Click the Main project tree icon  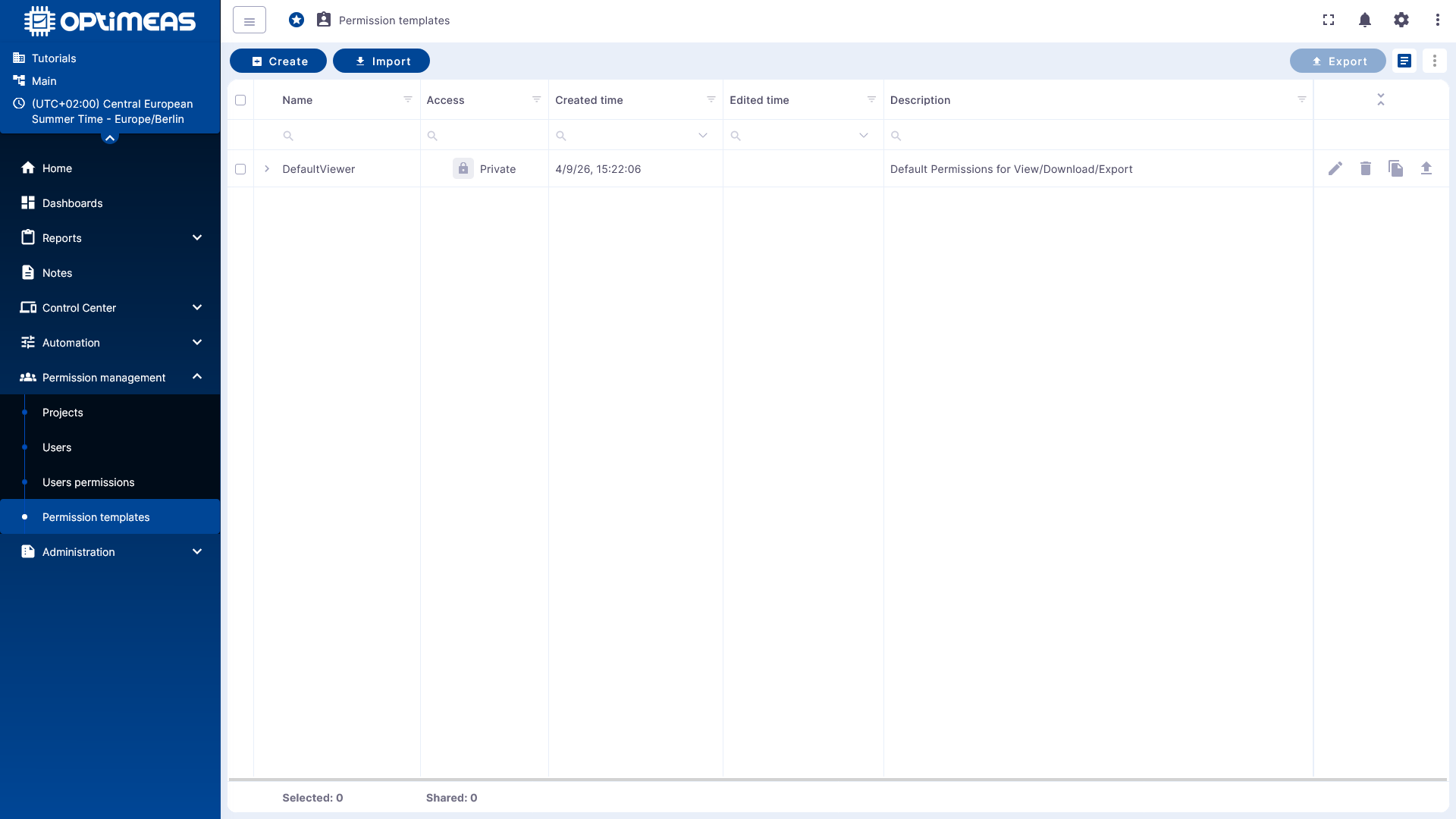pyautogui.click(x=19, y=80)
